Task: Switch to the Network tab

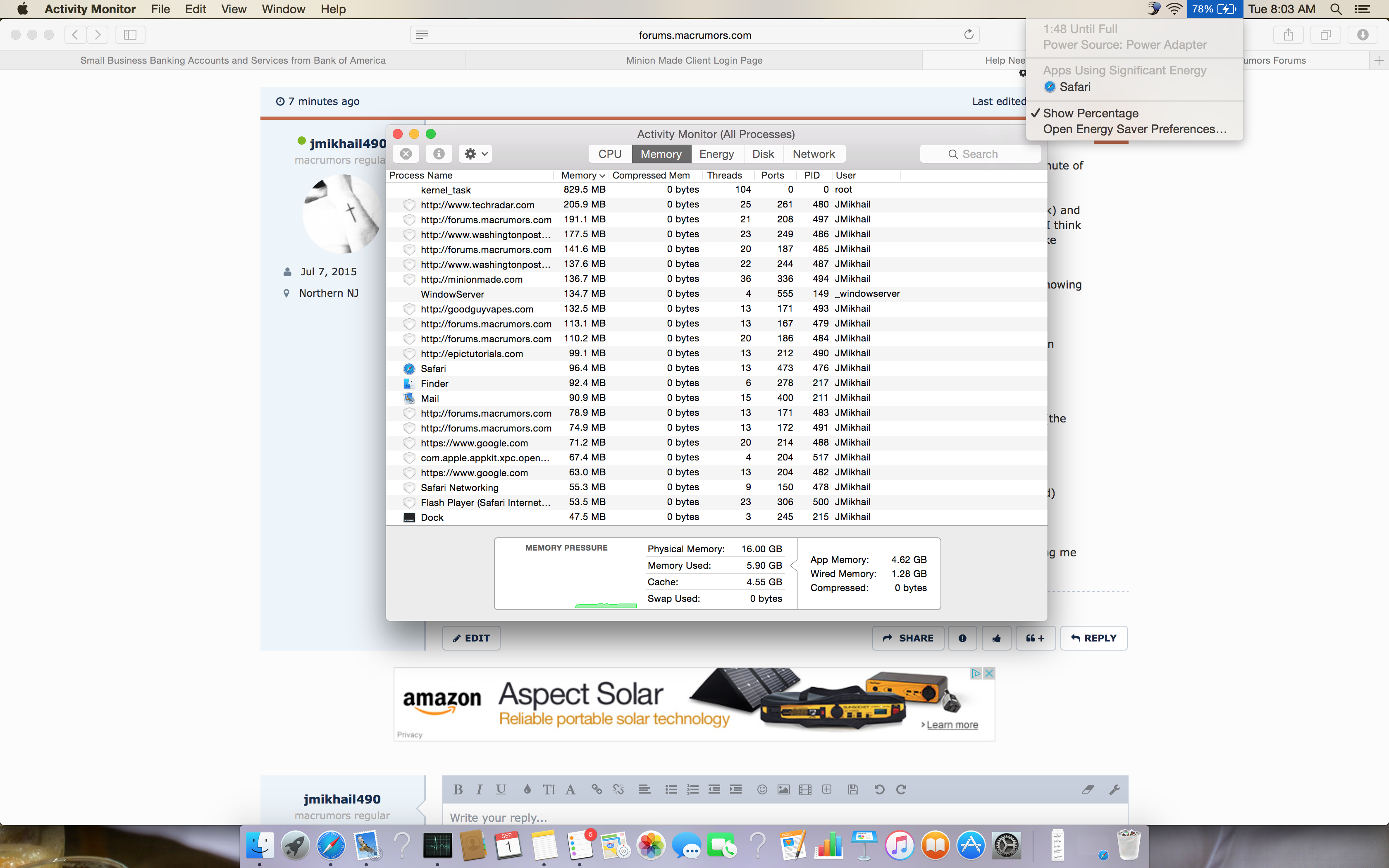Action: pyautogui.click(x=813, y=154)
